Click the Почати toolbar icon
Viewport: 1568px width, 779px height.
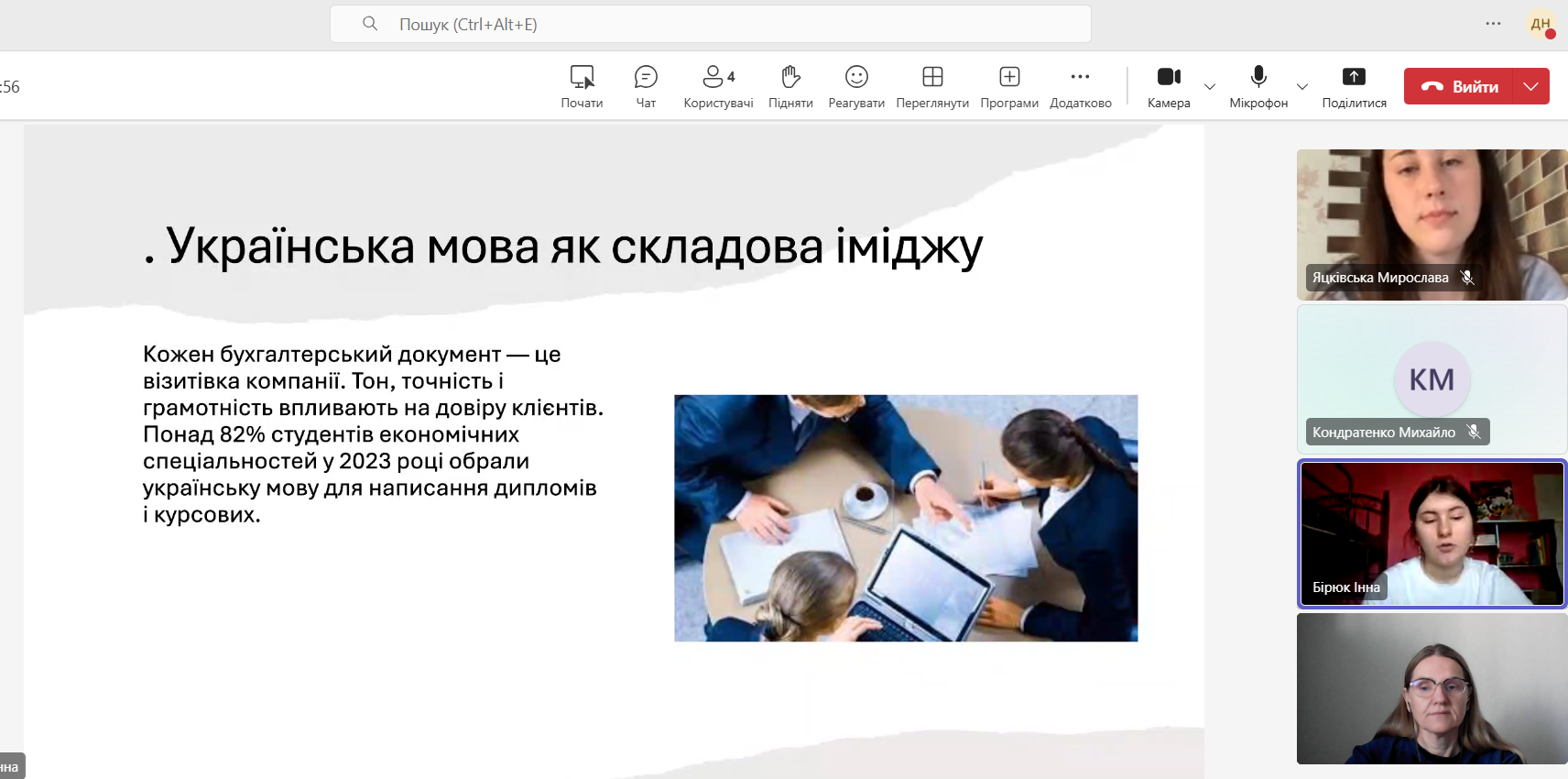(x=582, y=86)
